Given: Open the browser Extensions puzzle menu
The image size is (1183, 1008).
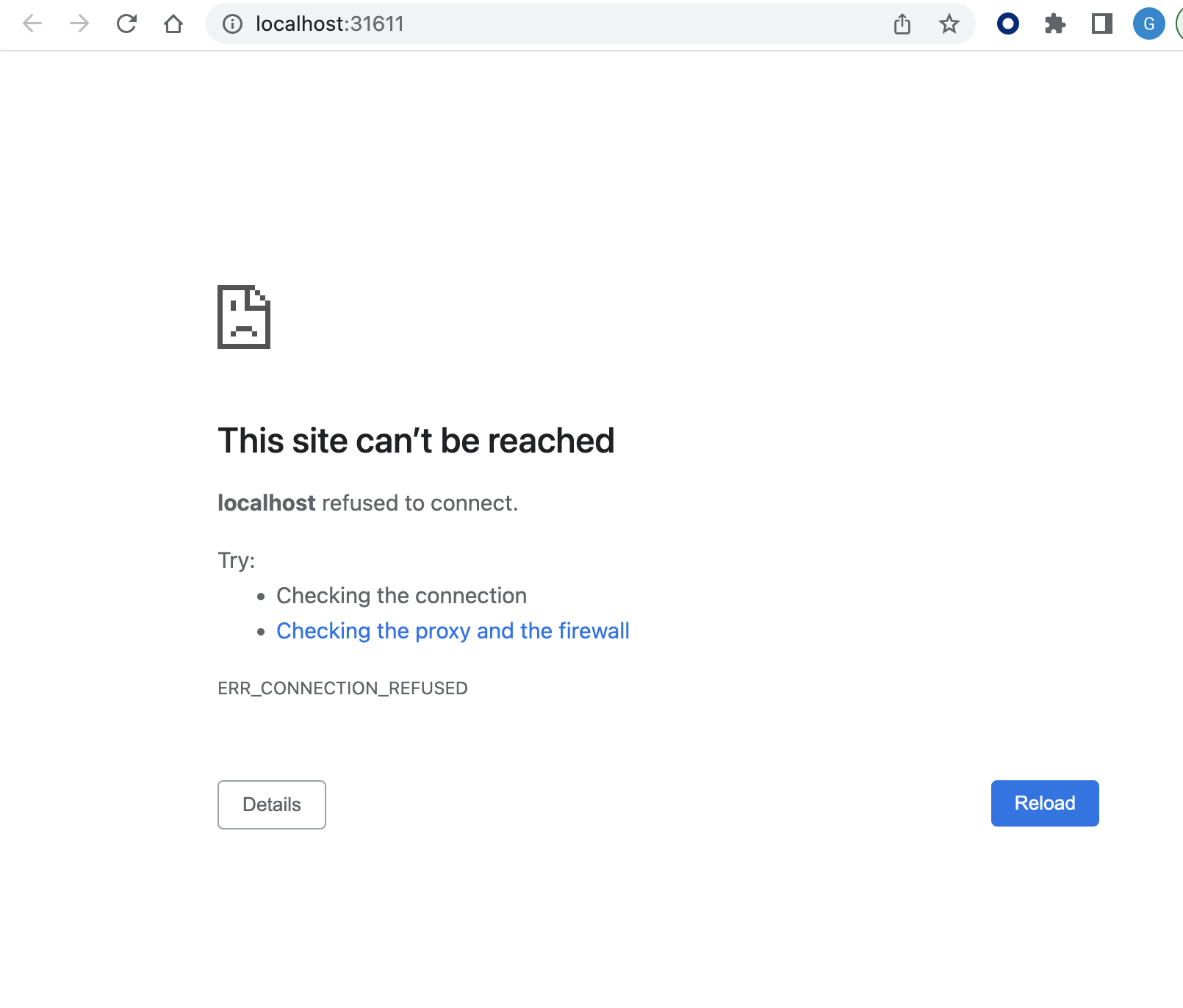Looking at the screenshot, I should click(x=1055, y=24).
